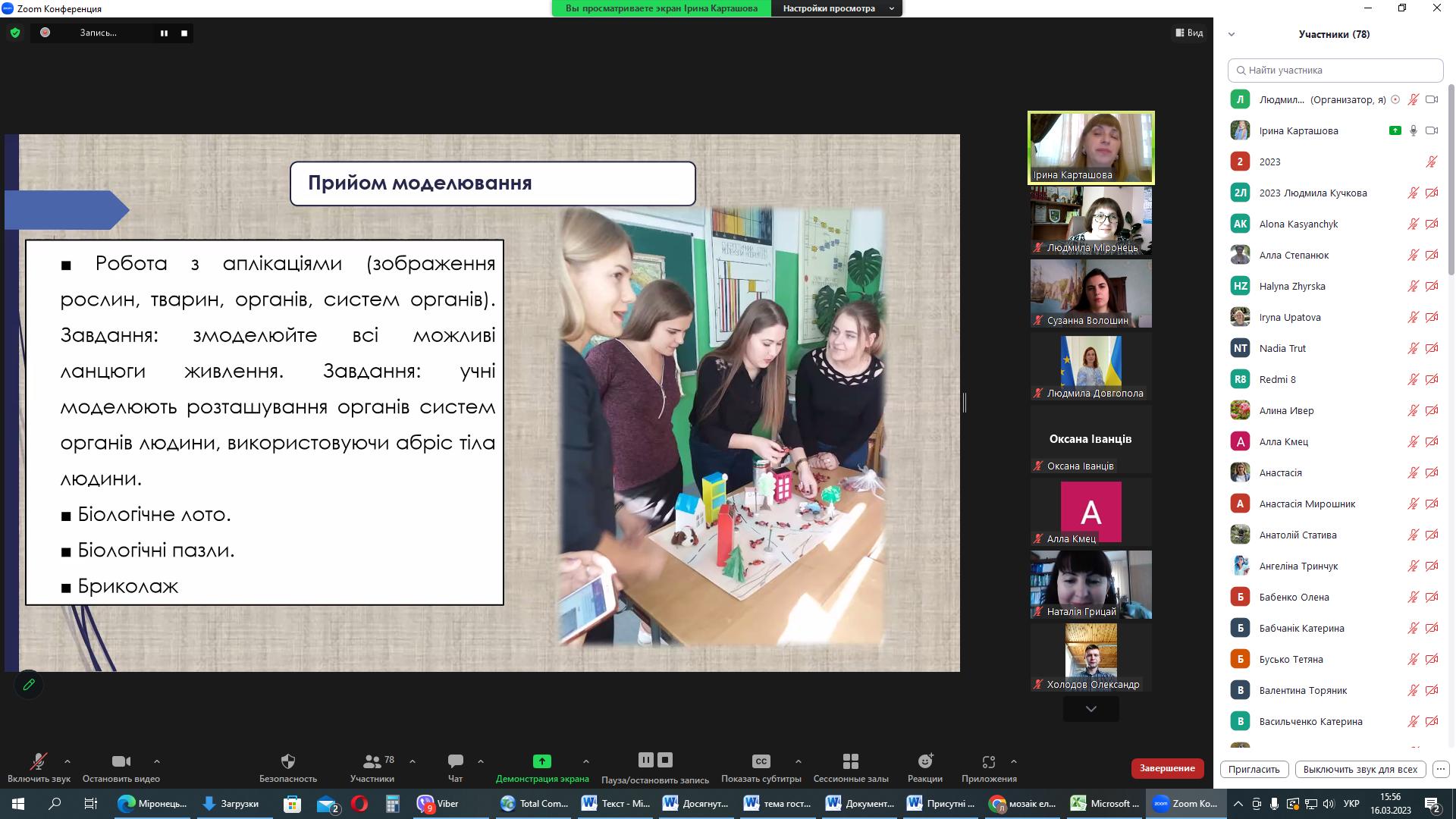
Task: Stop recording with the top-left square button
Action: (184, 33)
